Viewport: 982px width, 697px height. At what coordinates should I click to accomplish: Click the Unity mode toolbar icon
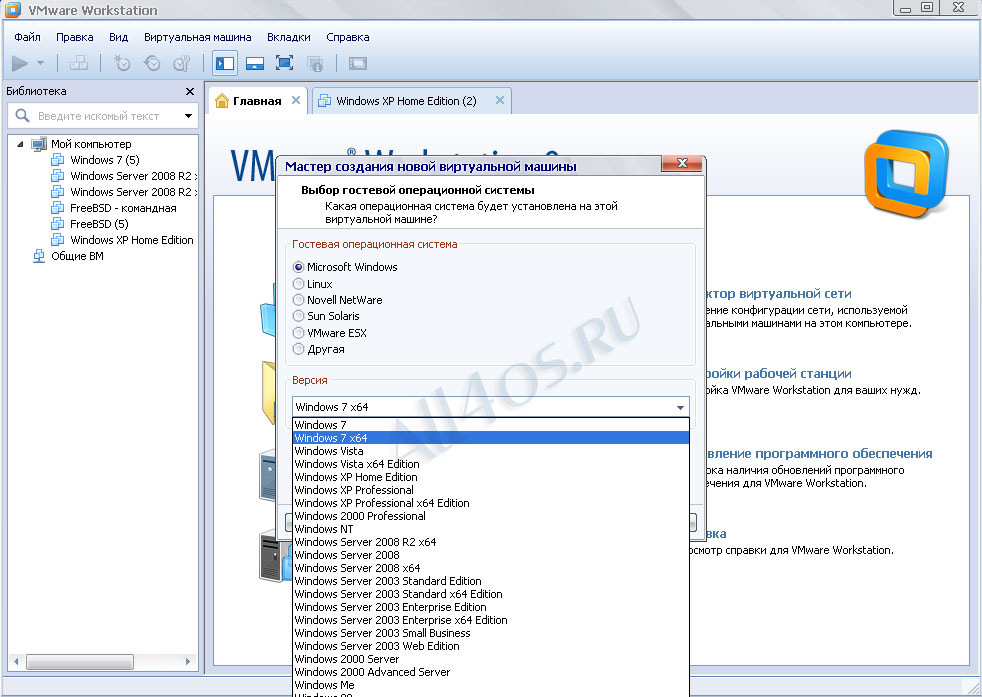click(x=314, y=63)
